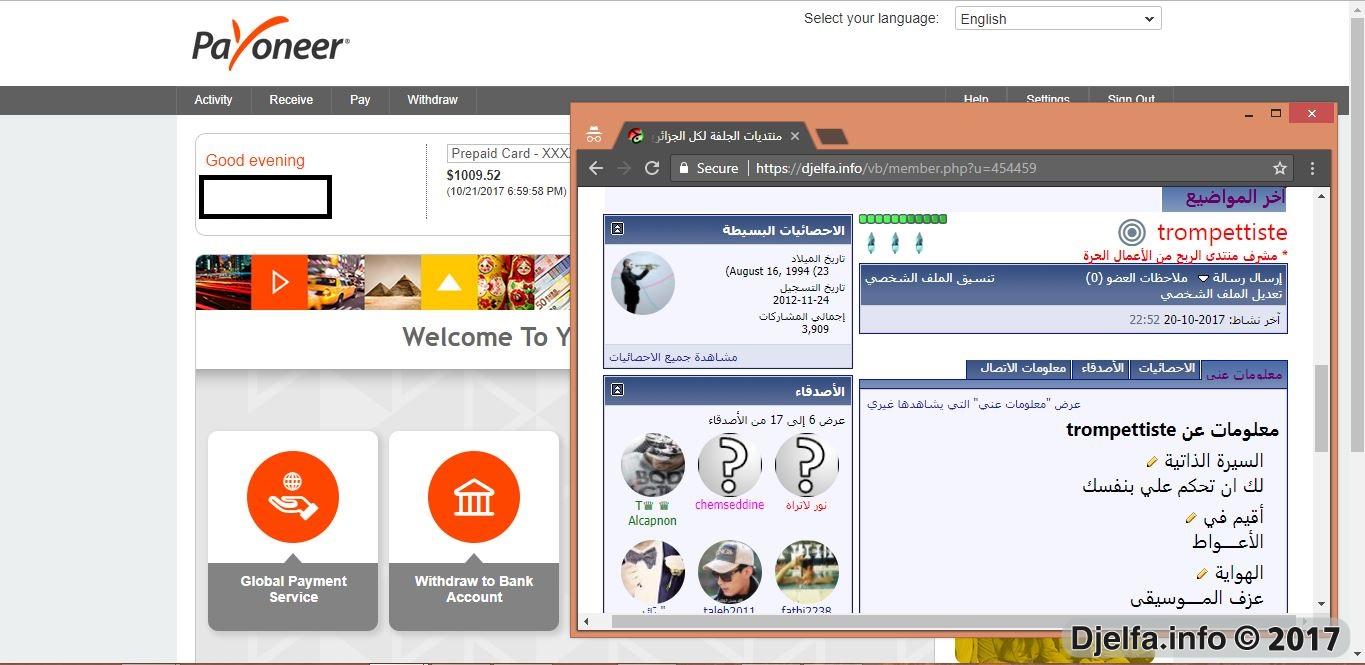Click the vertical scrollbar thumb of forum page

click(x=1322, y=408)
